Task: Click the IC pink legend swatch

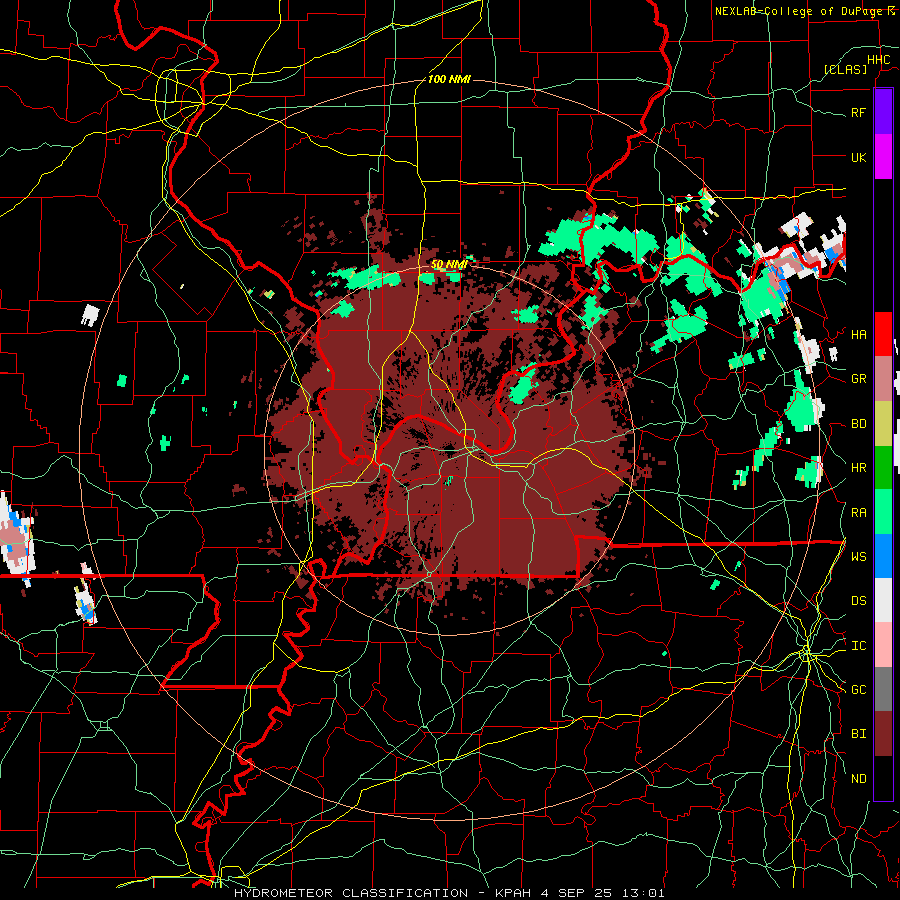Action: tap(883, 645)
